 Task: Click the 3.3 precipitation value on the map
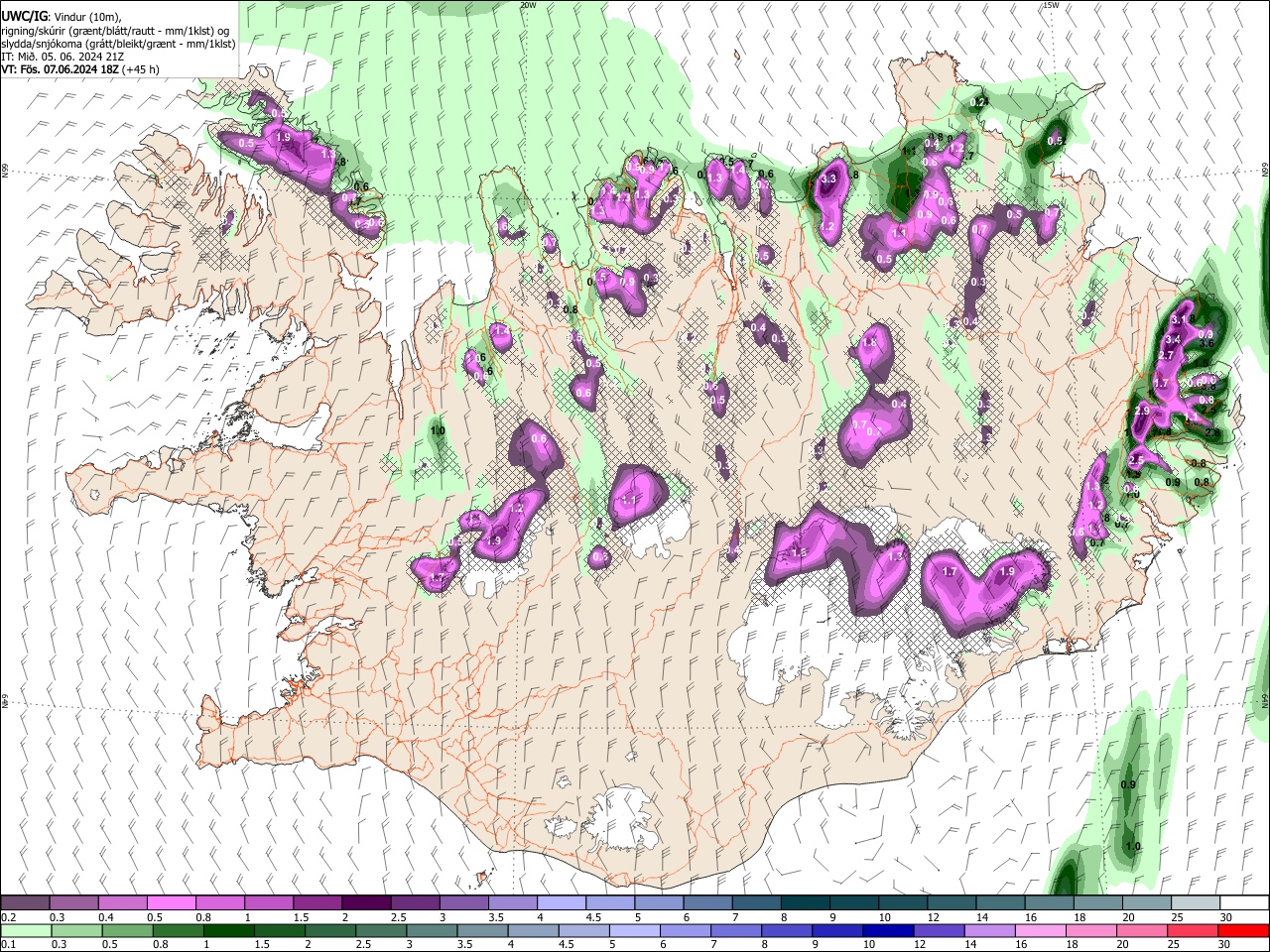[830, 178]
